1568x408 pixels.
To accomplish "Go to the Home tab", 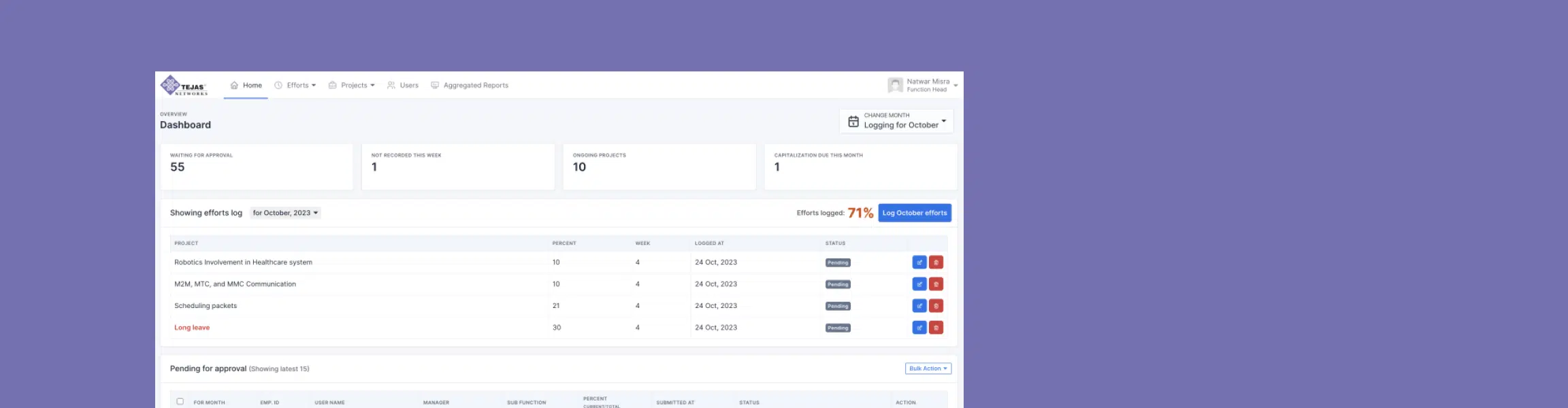I will pyautogui.click(x=246, y=86).
